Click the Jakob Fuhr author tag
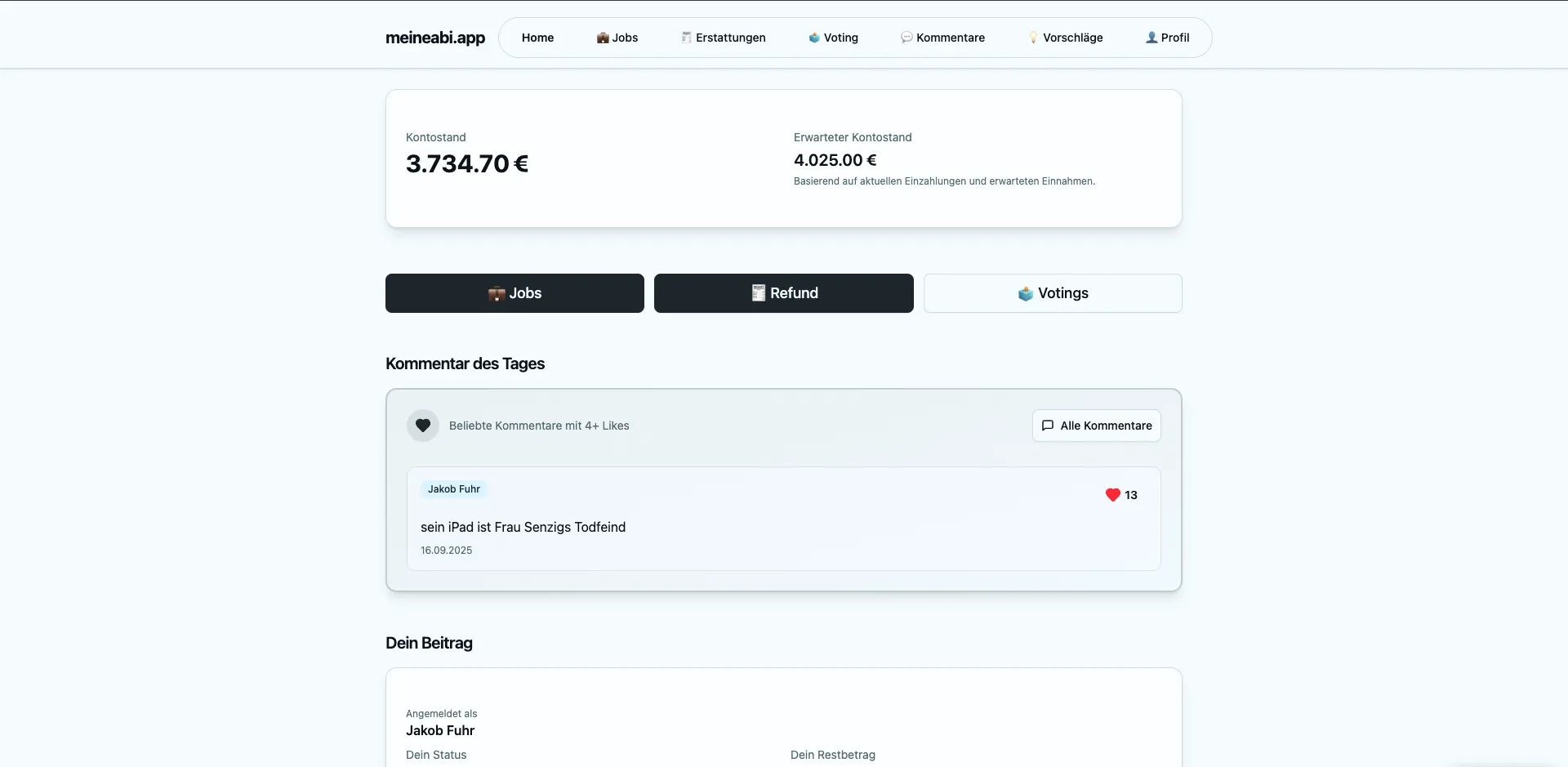 tap(454, 489)
